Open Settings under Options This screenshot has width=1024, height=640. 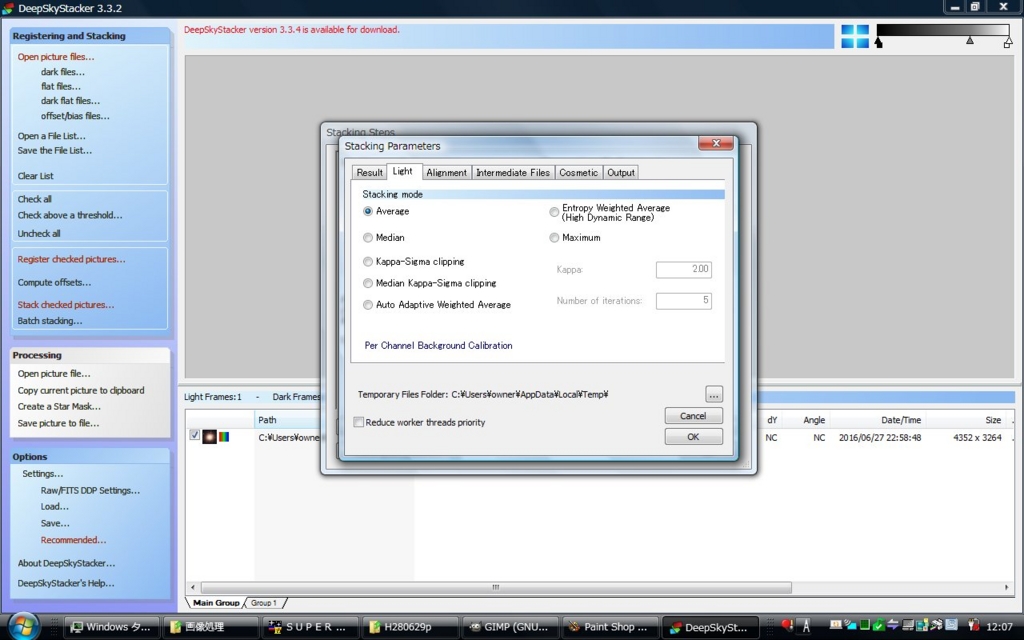[42, 473]
